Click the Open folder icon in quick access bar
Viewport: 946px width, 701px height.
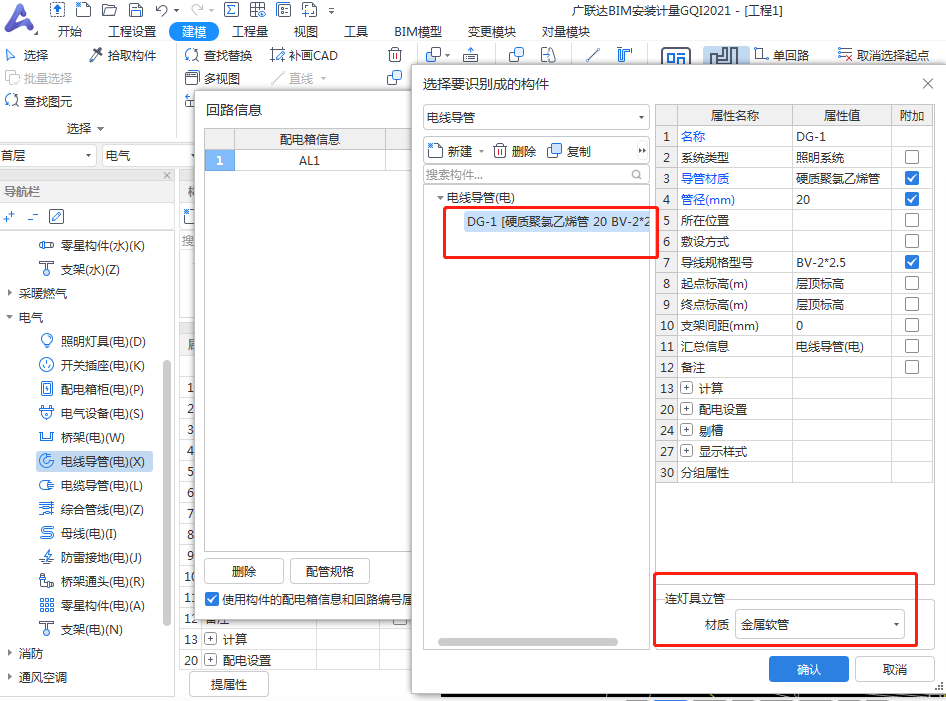click(x=109, y=10)
